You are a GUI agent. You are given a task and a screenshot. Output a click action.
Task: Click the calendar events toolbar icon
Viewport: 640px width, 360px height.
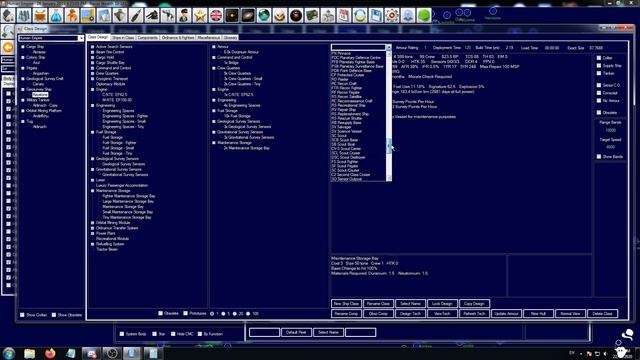(x=344, y=16)
